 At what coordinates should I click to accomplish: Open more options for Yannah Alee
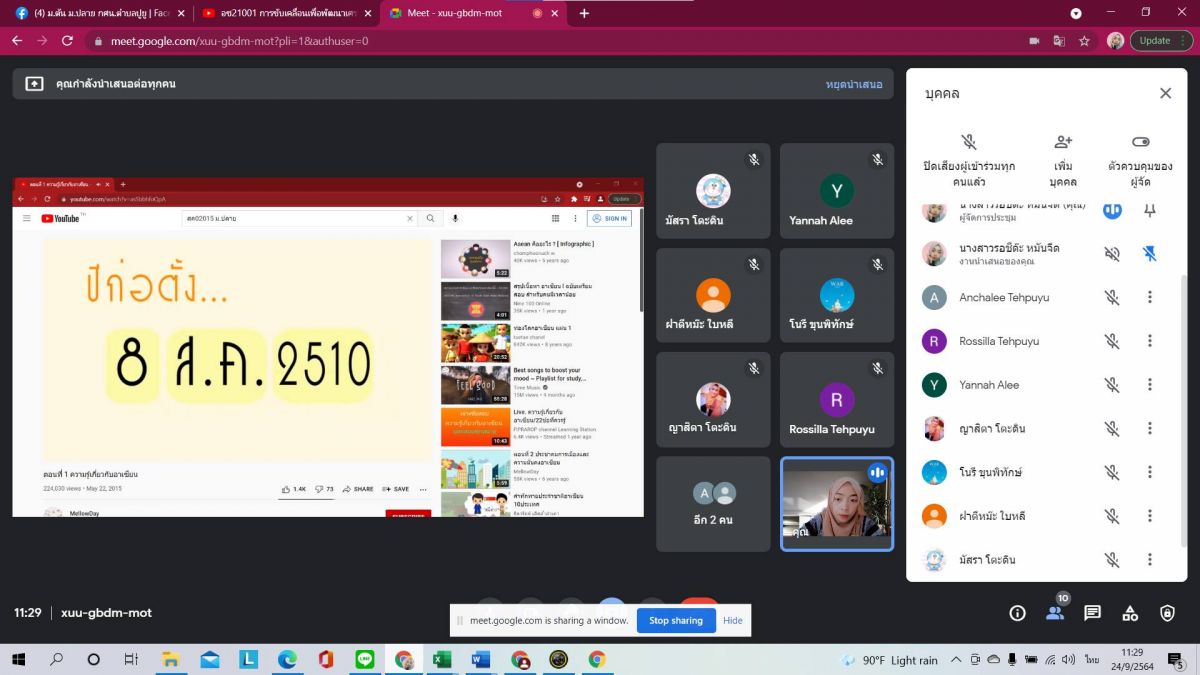[1150, 385]
